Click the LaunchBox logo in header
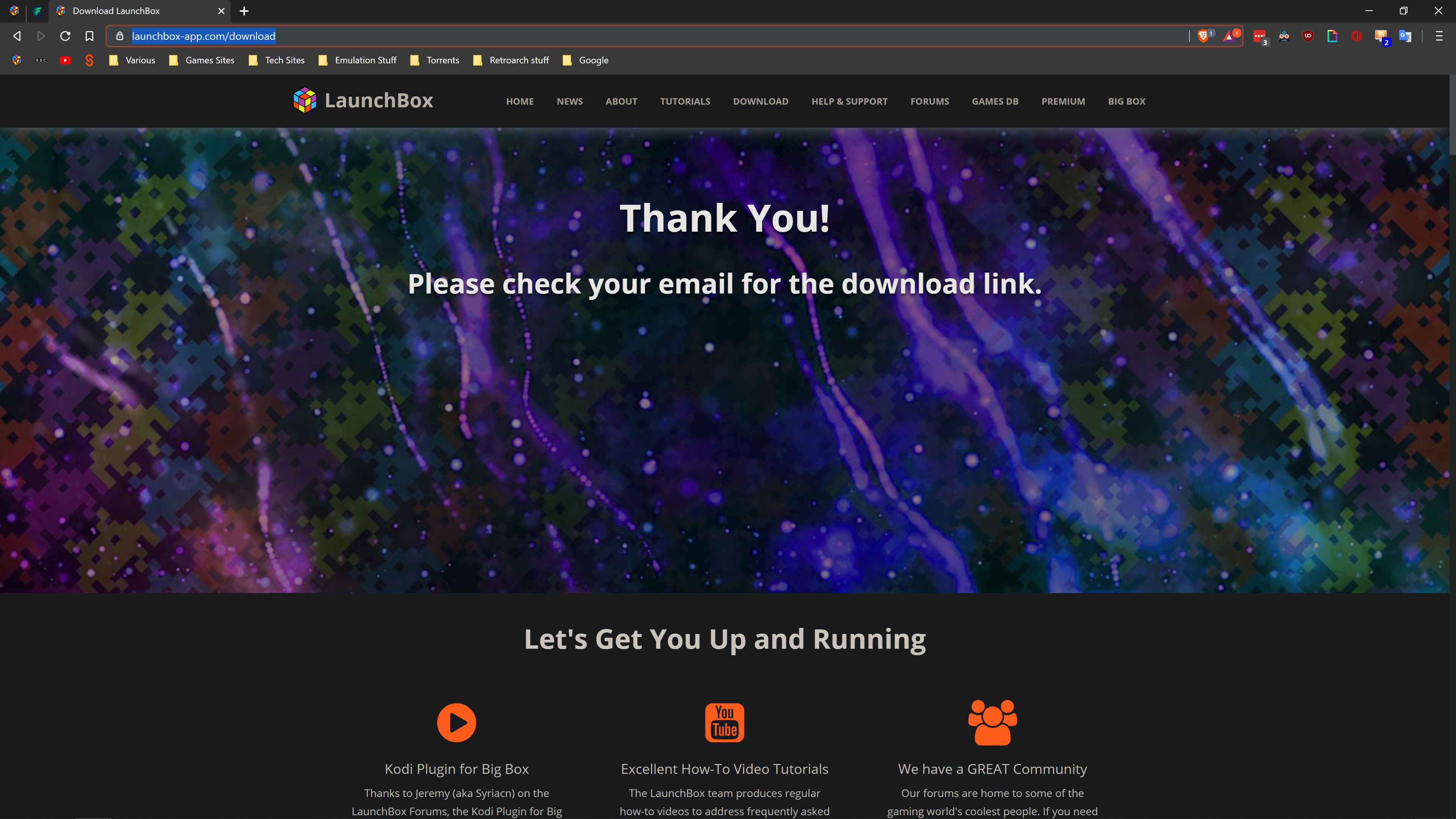 pyautogui.click(x=363, y=100)
